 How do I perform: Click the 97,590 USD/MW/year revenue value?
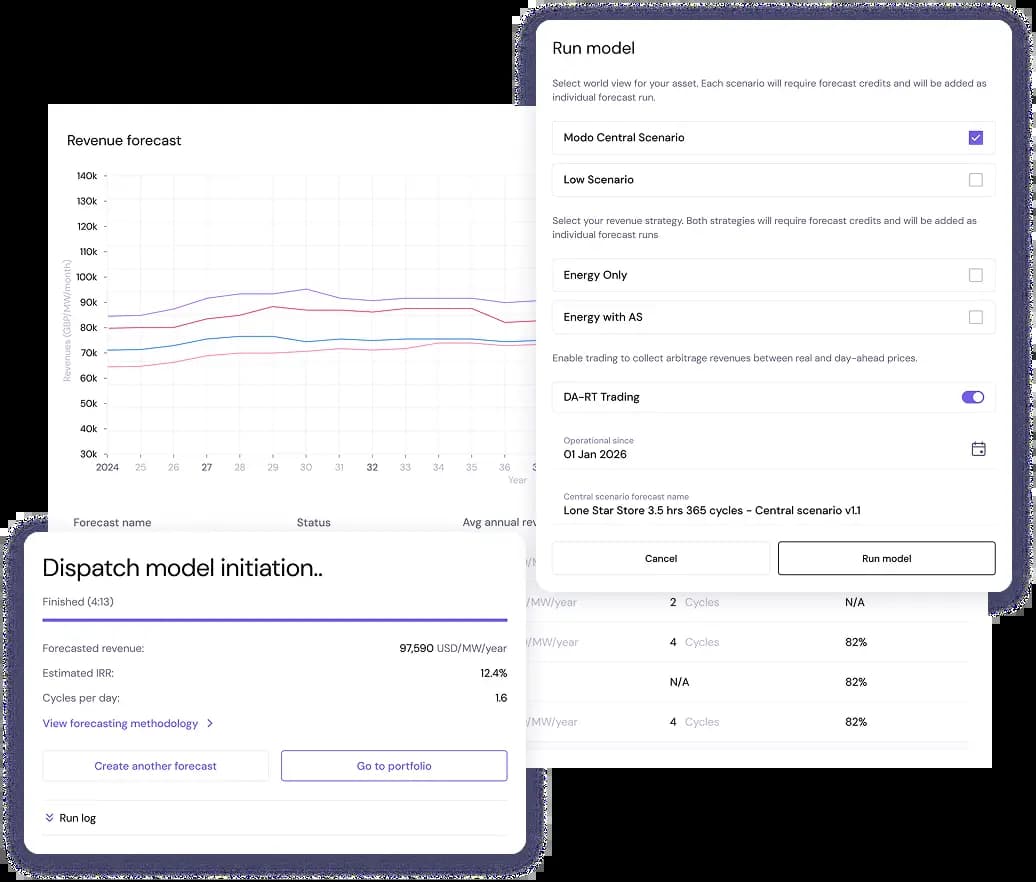[453, 648]
